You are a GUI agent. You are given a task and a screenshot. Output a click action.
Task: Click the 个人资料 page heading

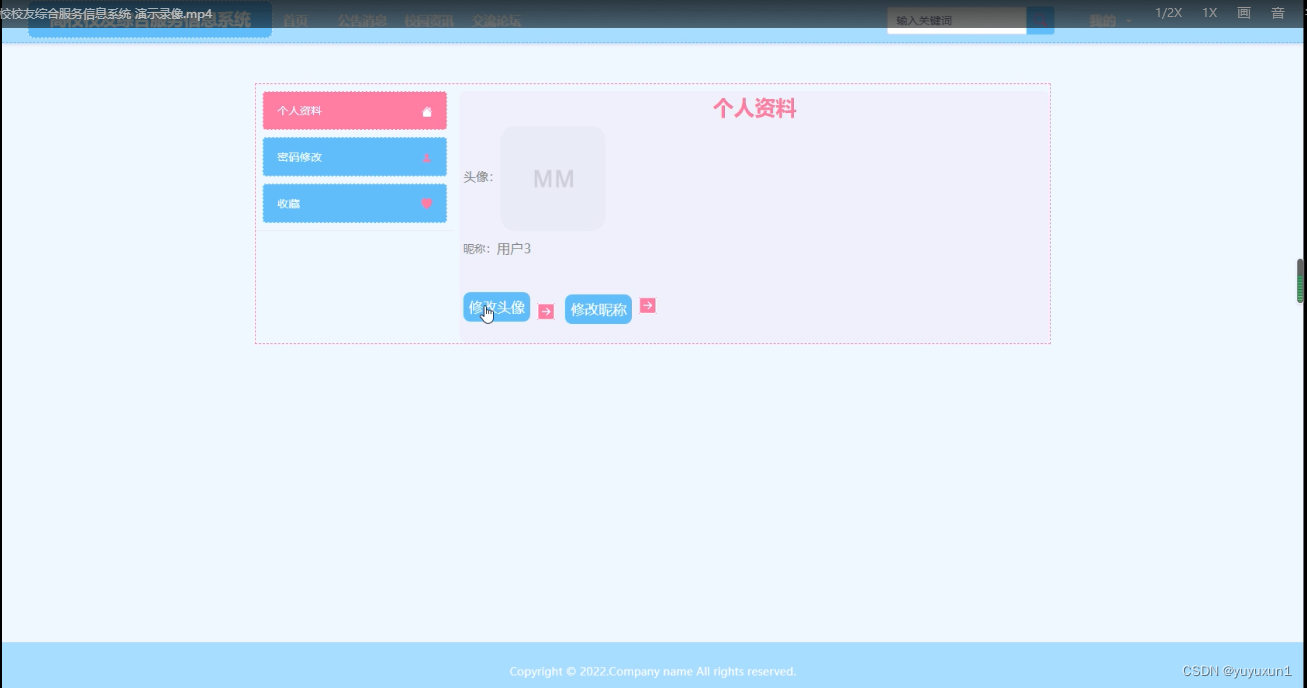pos(755,109)
